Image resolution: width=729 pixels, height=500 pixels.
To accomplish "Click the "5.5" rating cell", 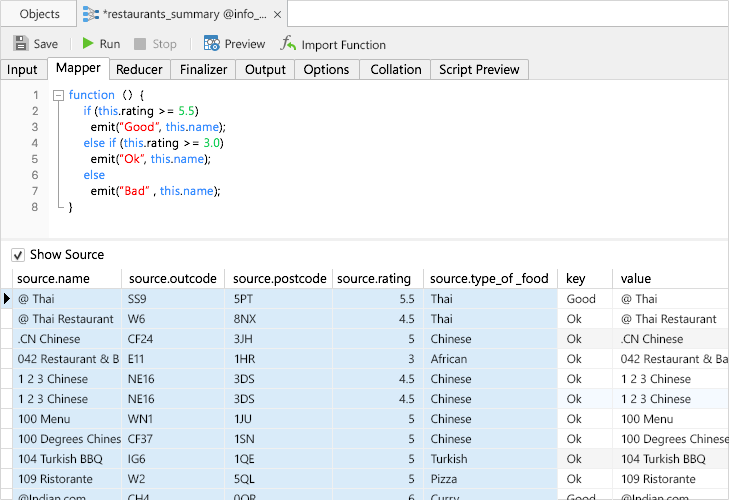I will coord(378,299).
